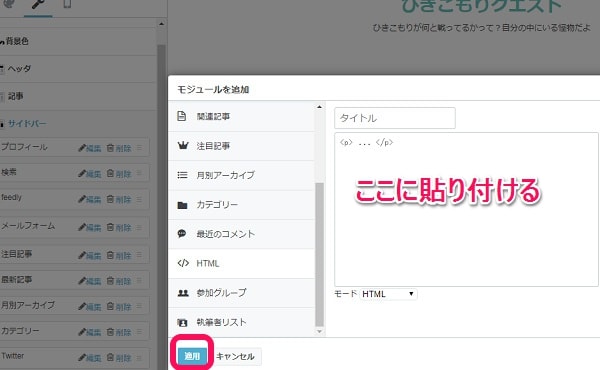Open the モード HTML dropdown
This screenshot has width=600, height=370.
click(x=388, y=294)
